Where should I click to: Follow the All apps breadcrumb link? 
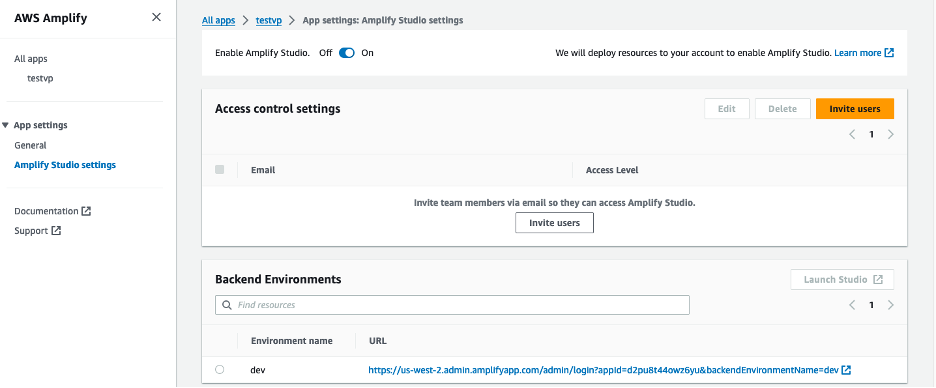pos(218,20)
